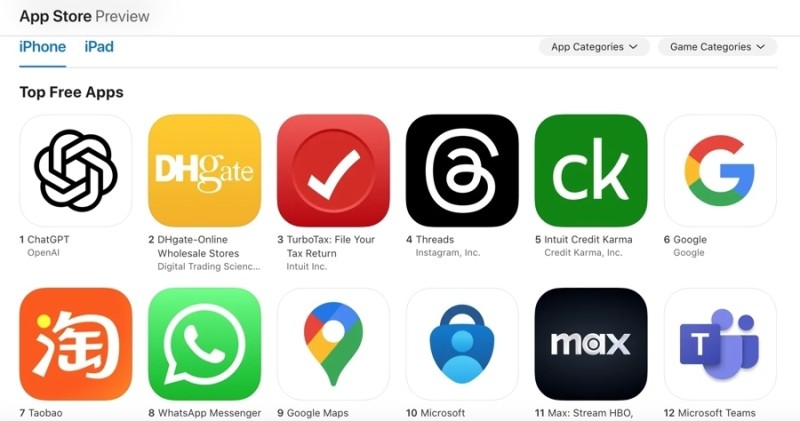The width and height of the screenshot is (800, 421).
Task: Click the Google Maps pin icon
Action: coord(333,344)
